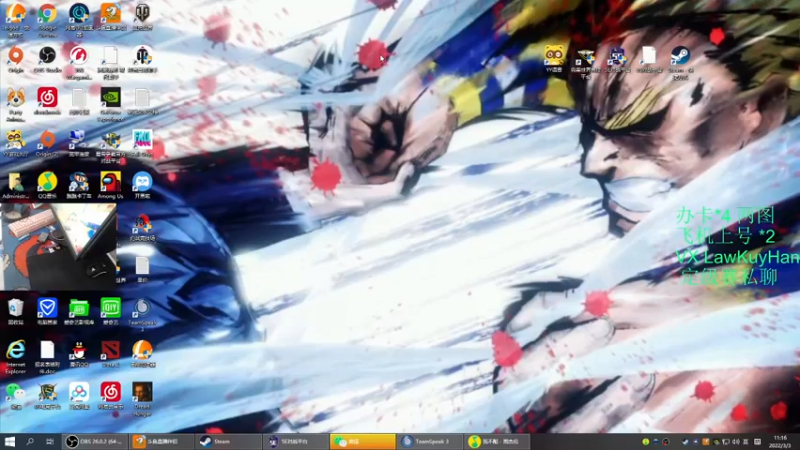Open the cloudmusic desktop shortcut
The width and height of the screenshot is (800, 450).
[47, 101]
